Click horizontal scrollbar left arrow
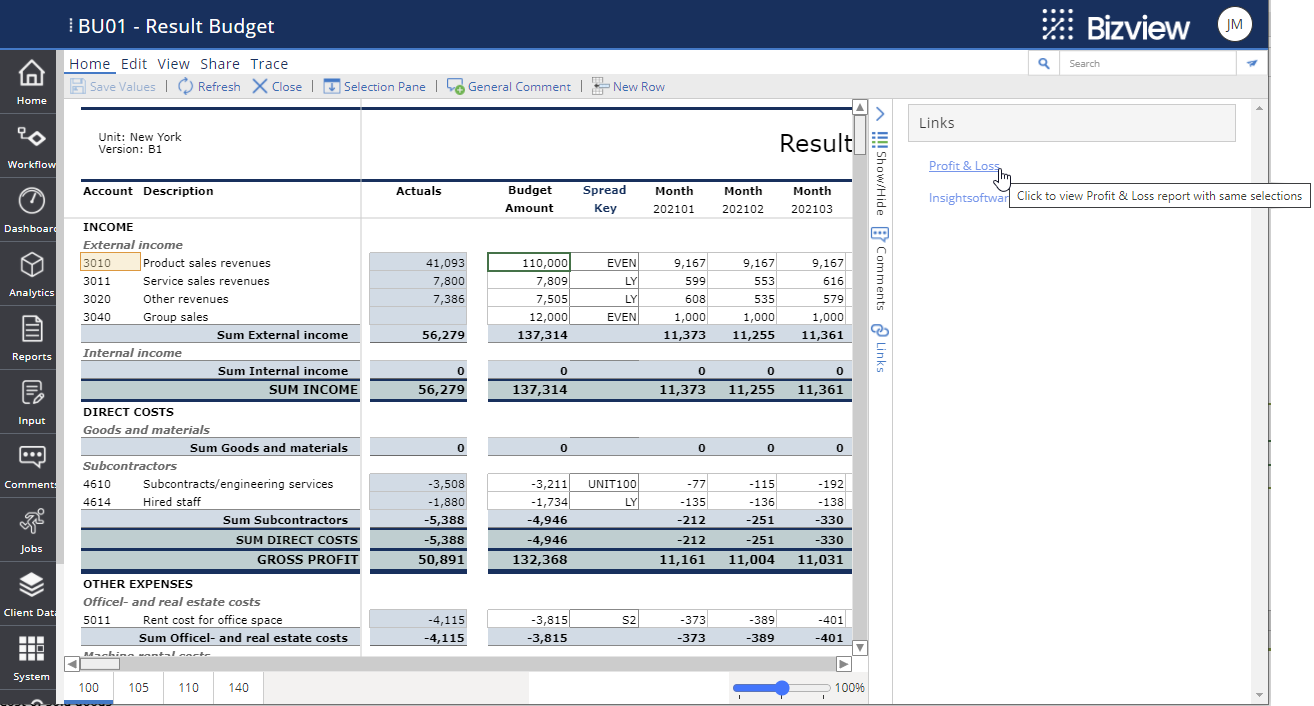 click(x=71, y=663)
